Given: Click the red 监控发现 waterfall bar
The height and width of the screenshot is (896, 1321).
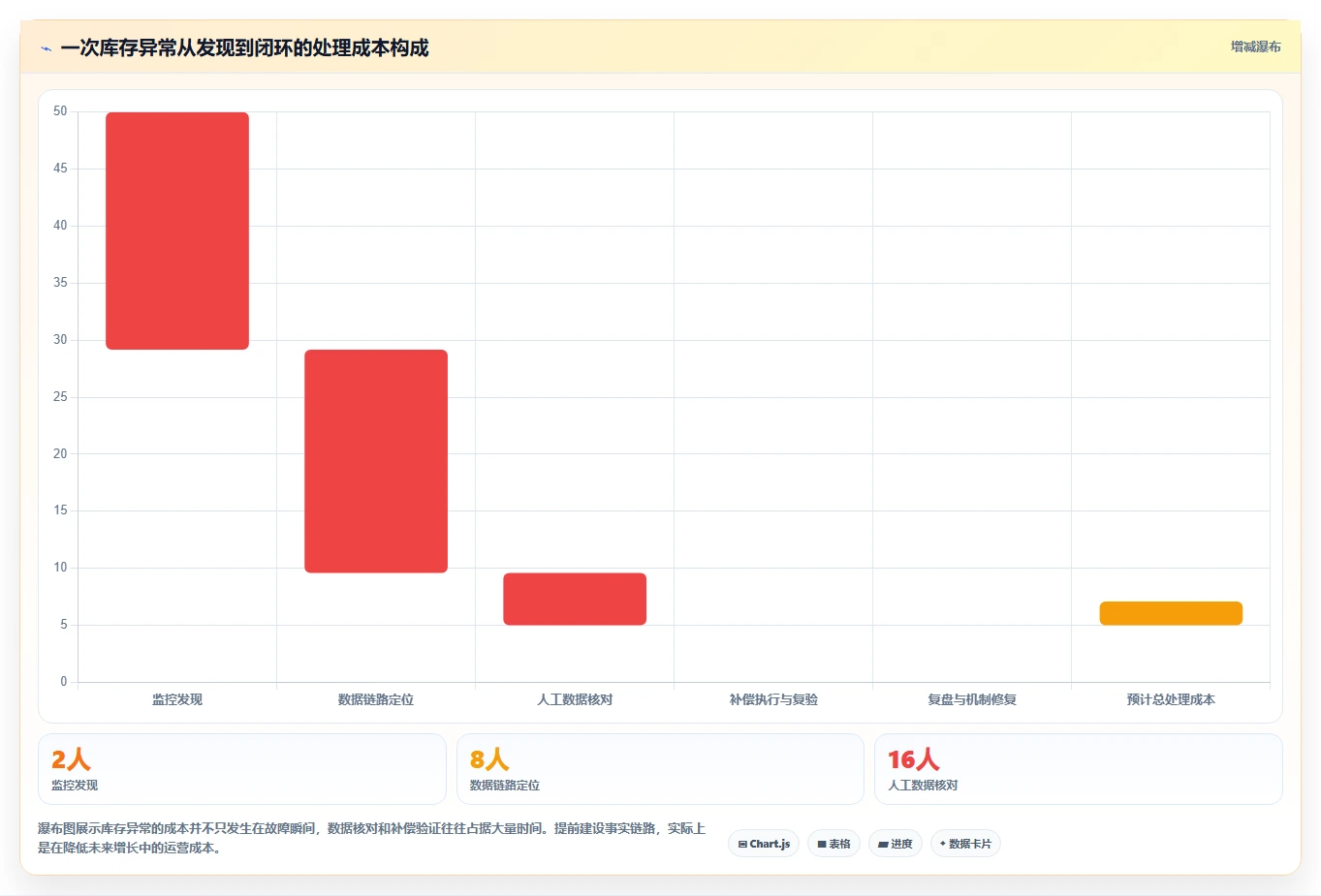Looking at the screenshot, I should 177,231.
